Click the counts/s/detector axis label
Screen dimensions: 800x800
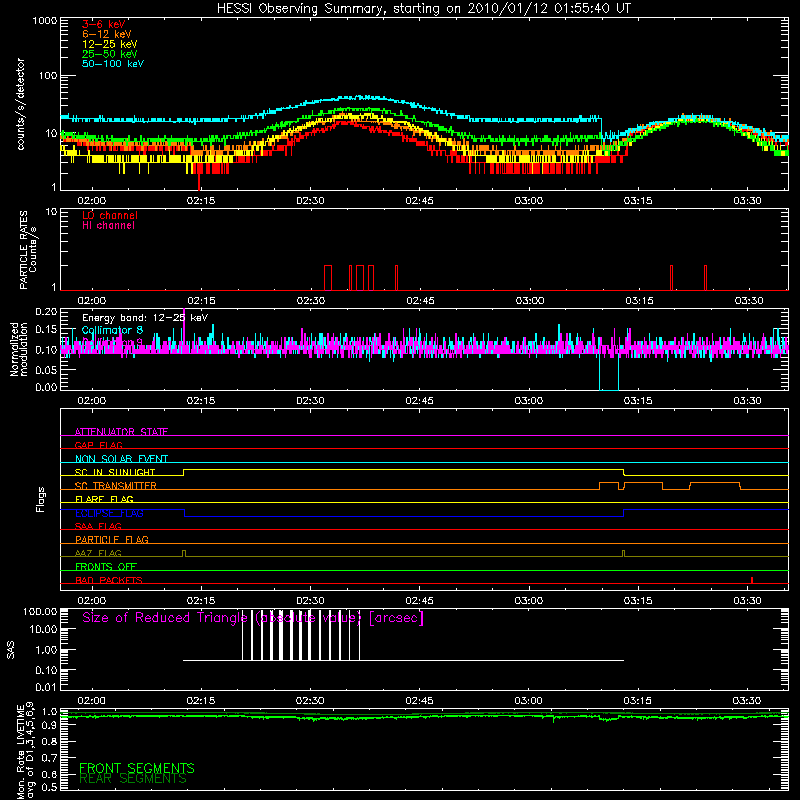coord(20,104)
